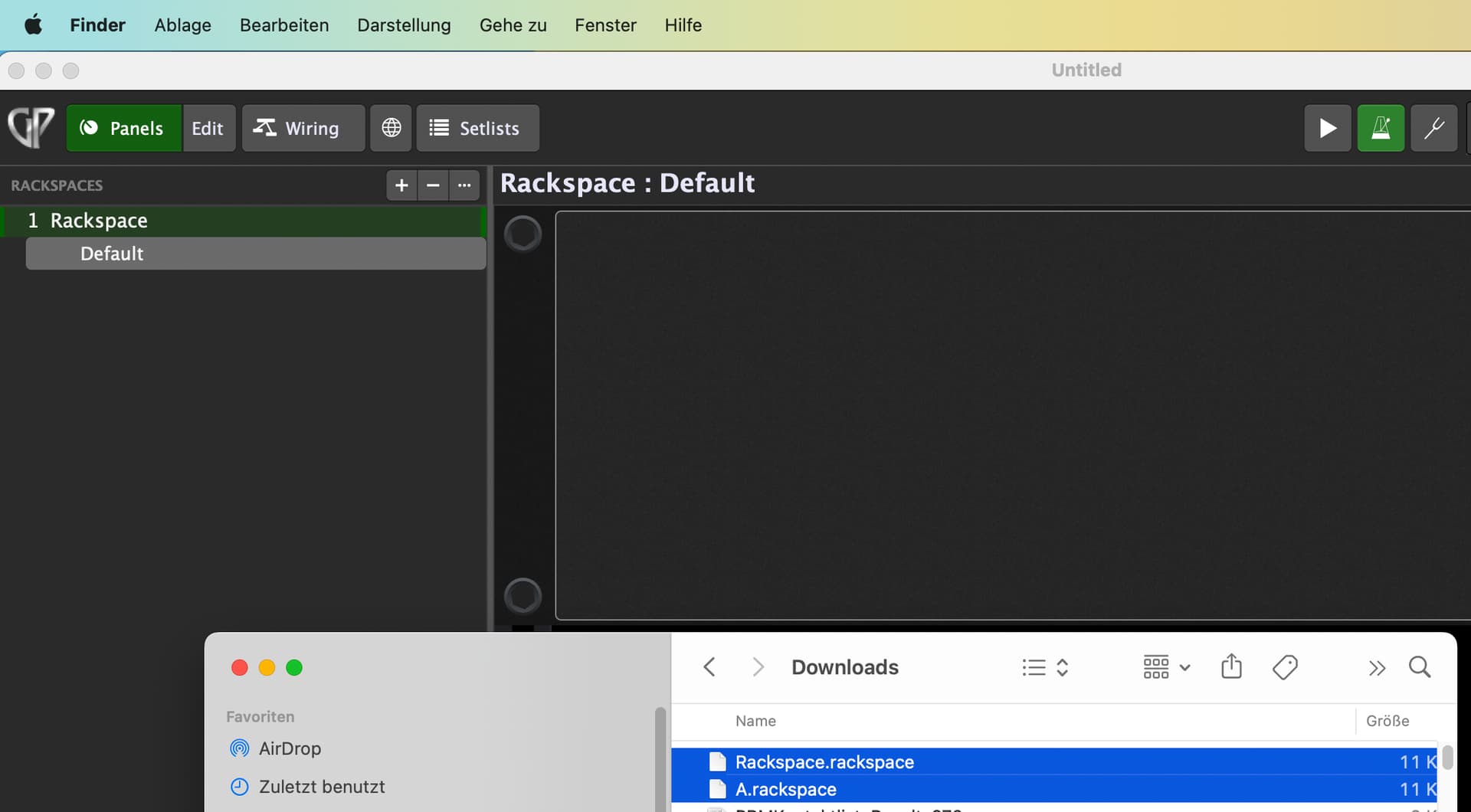Open the Darstellung menu

click(404, 25)
